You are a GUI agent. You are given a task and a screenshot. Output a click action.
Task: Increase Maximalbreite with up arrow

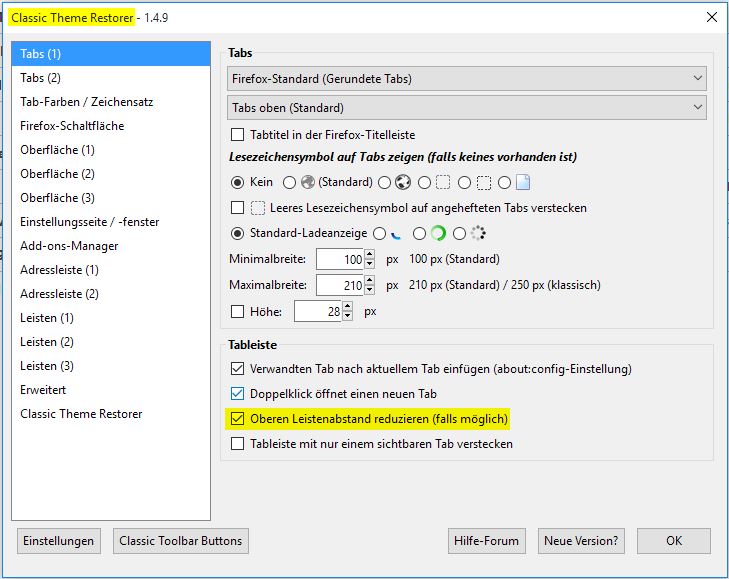point(370,280)
